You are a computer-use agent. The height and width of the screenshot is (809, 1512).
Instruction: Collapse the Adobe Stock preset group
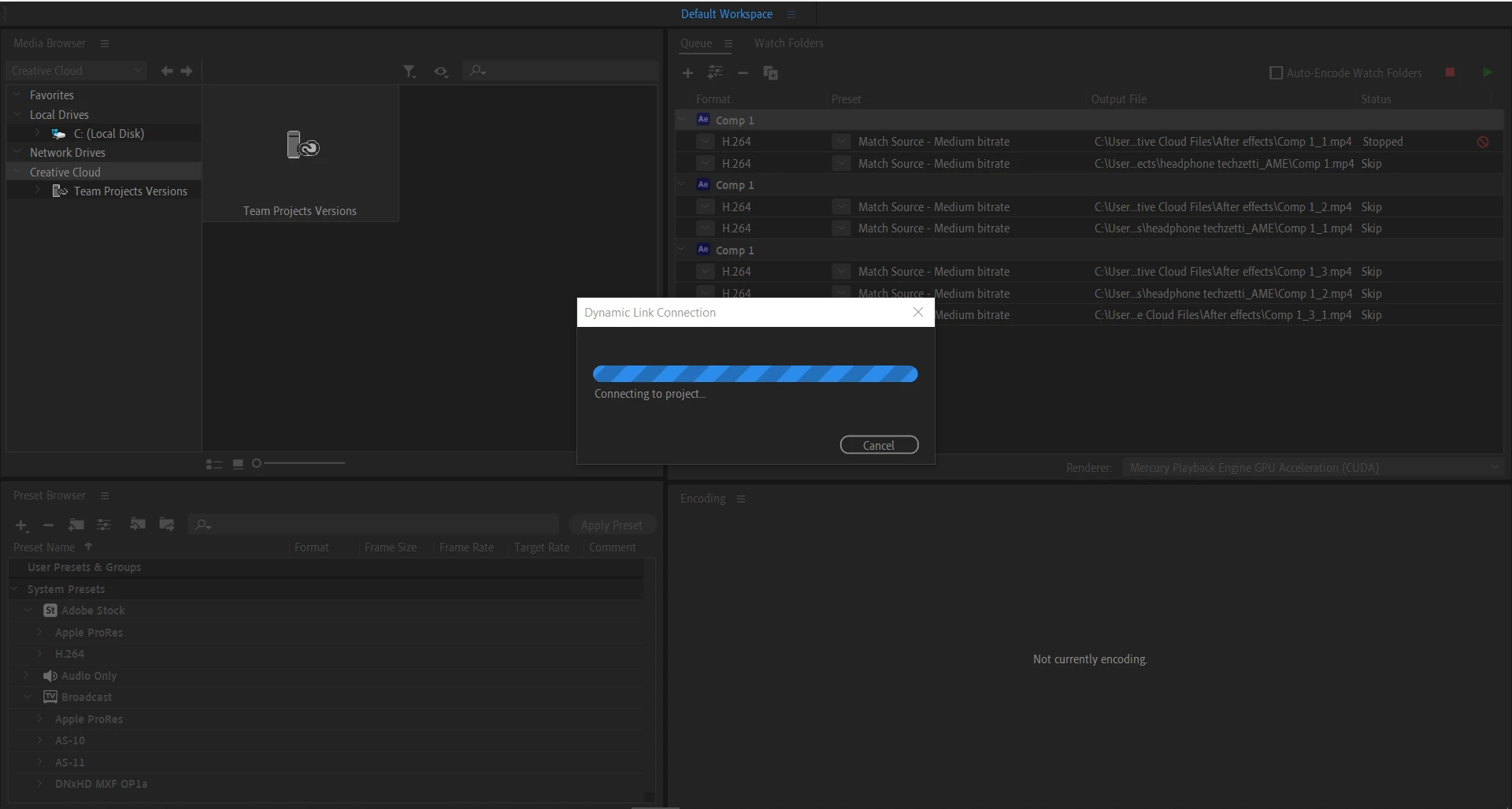tap(28, 610)
